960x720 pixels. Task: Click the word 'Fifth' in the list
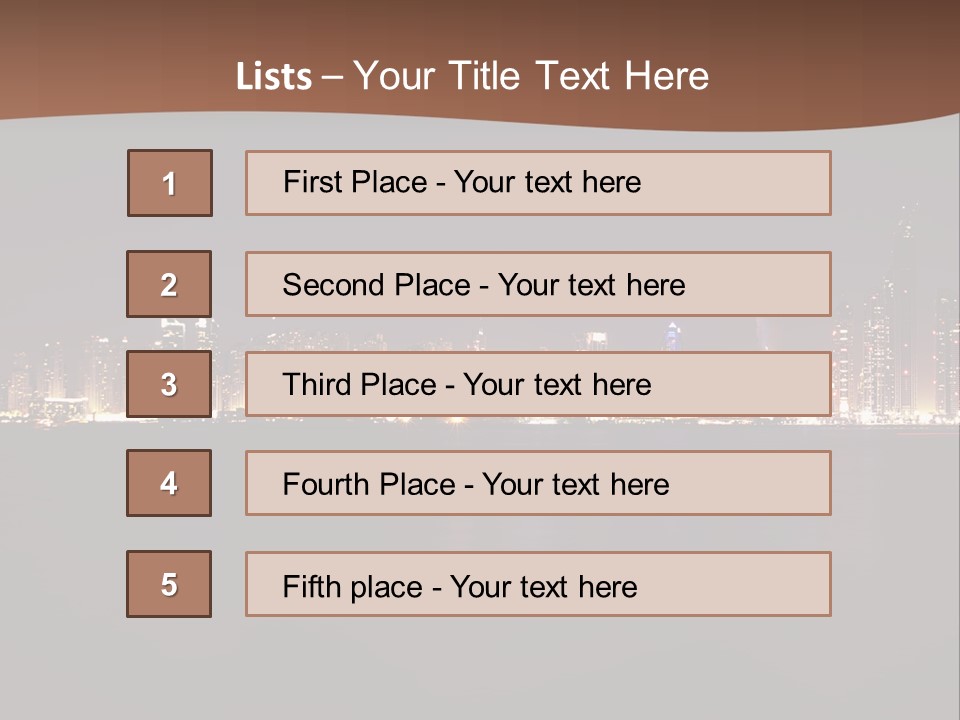click(311, 586)
